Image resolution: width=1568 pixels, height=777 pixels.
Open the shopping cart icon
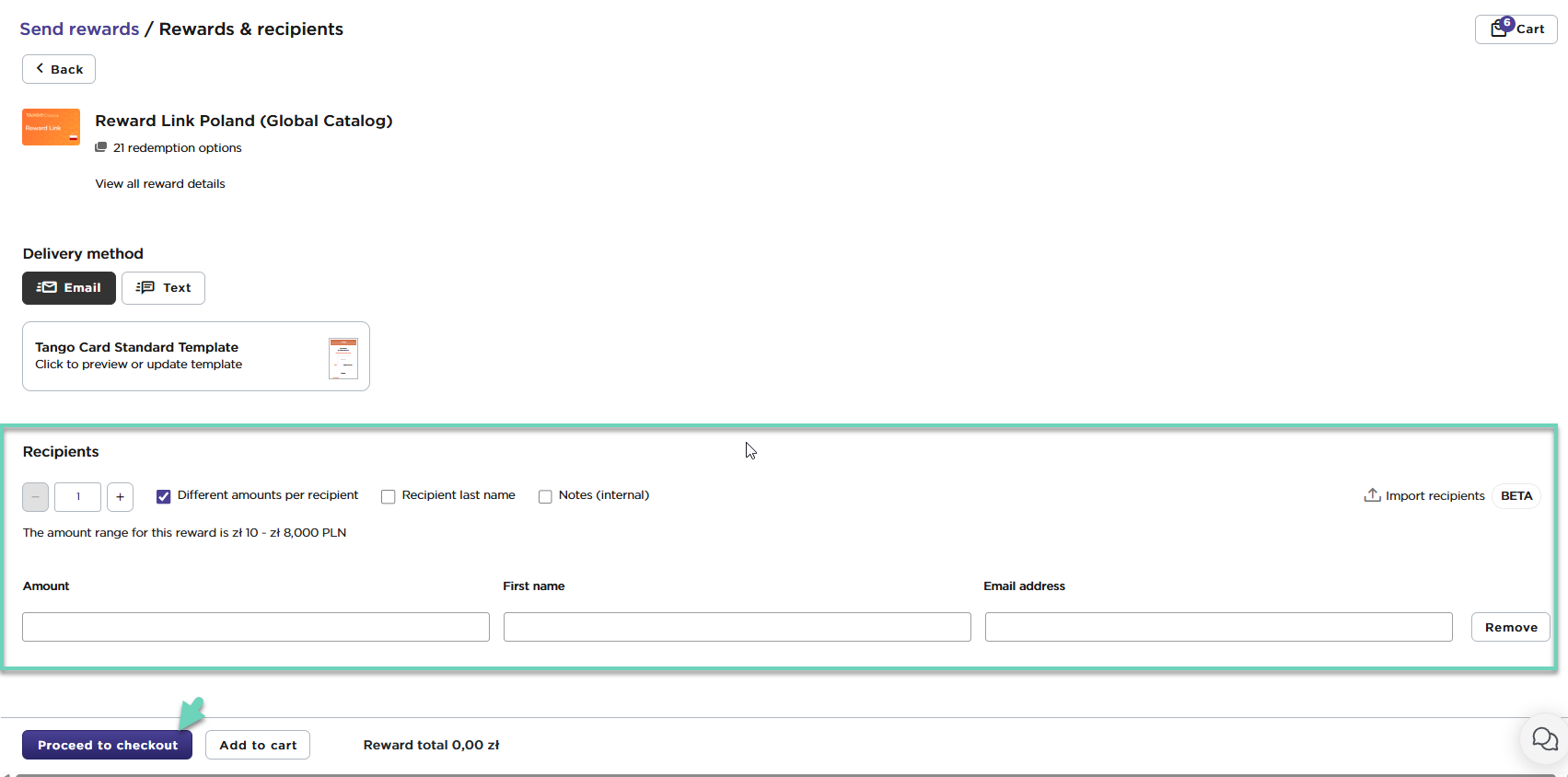point(1500,29)
